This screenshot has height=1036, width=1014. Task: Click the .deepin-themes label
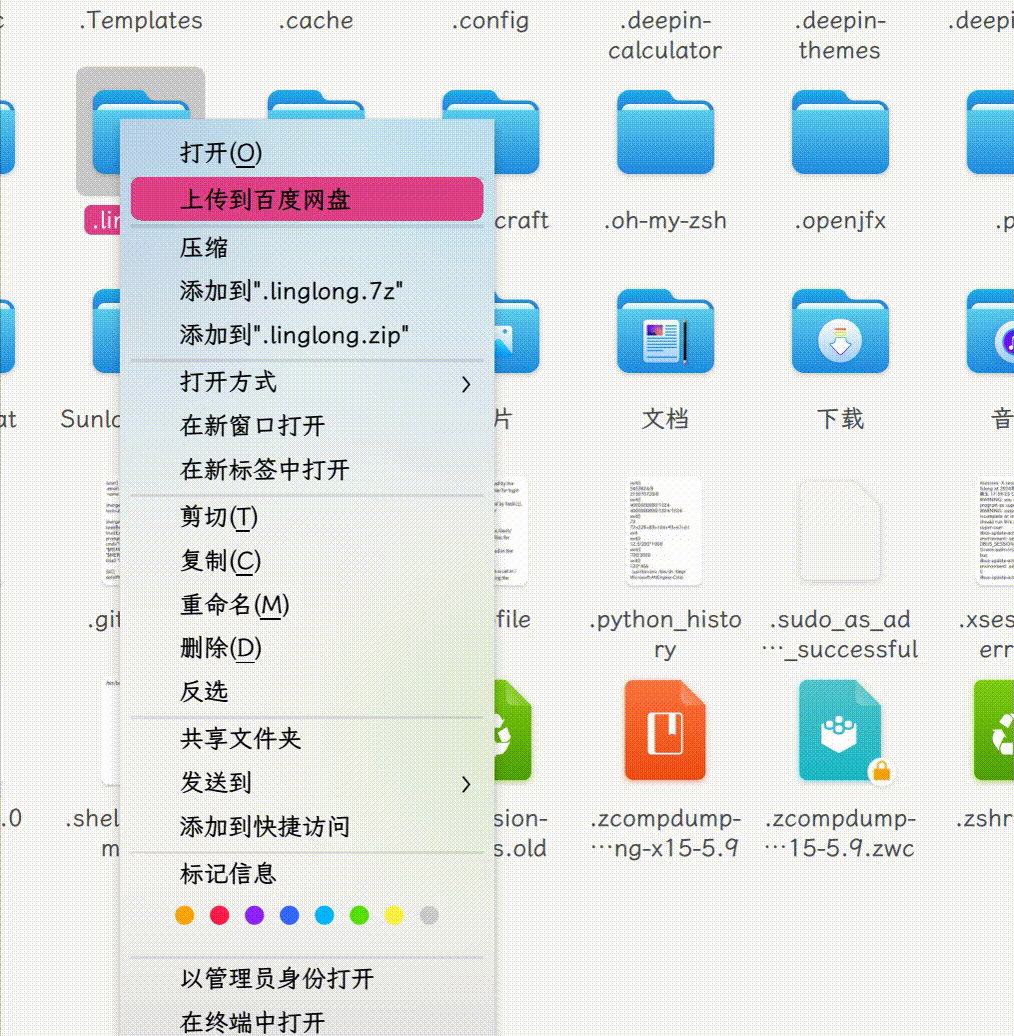pyautogui.click(x=840, y=35)
